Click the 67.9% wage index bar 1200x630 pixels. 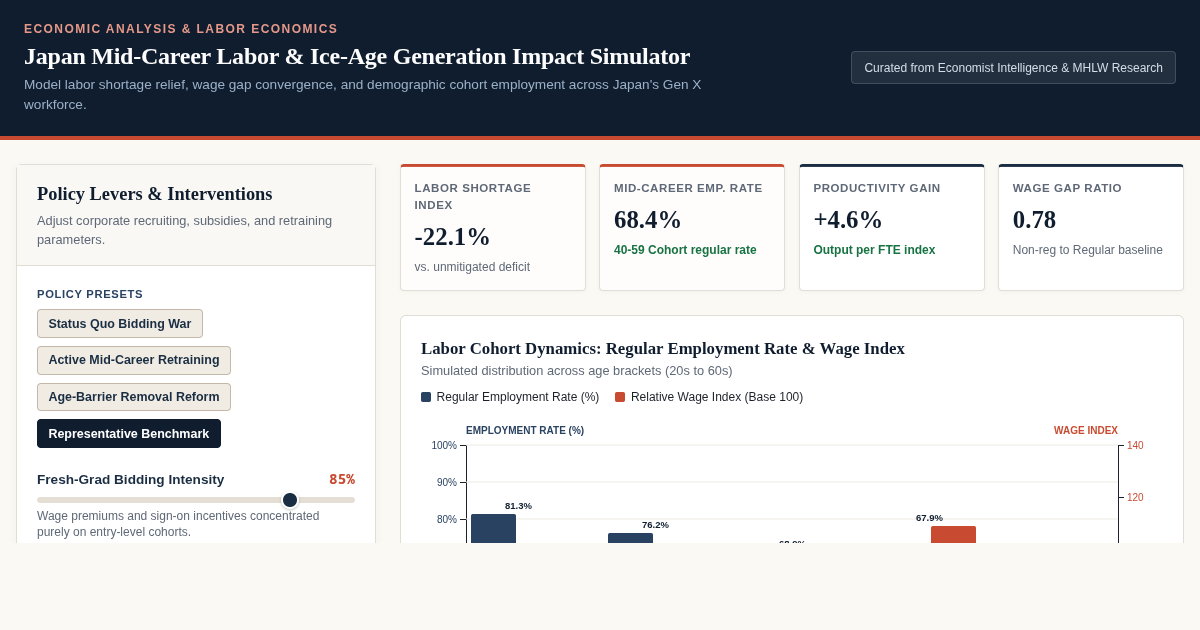953,534
